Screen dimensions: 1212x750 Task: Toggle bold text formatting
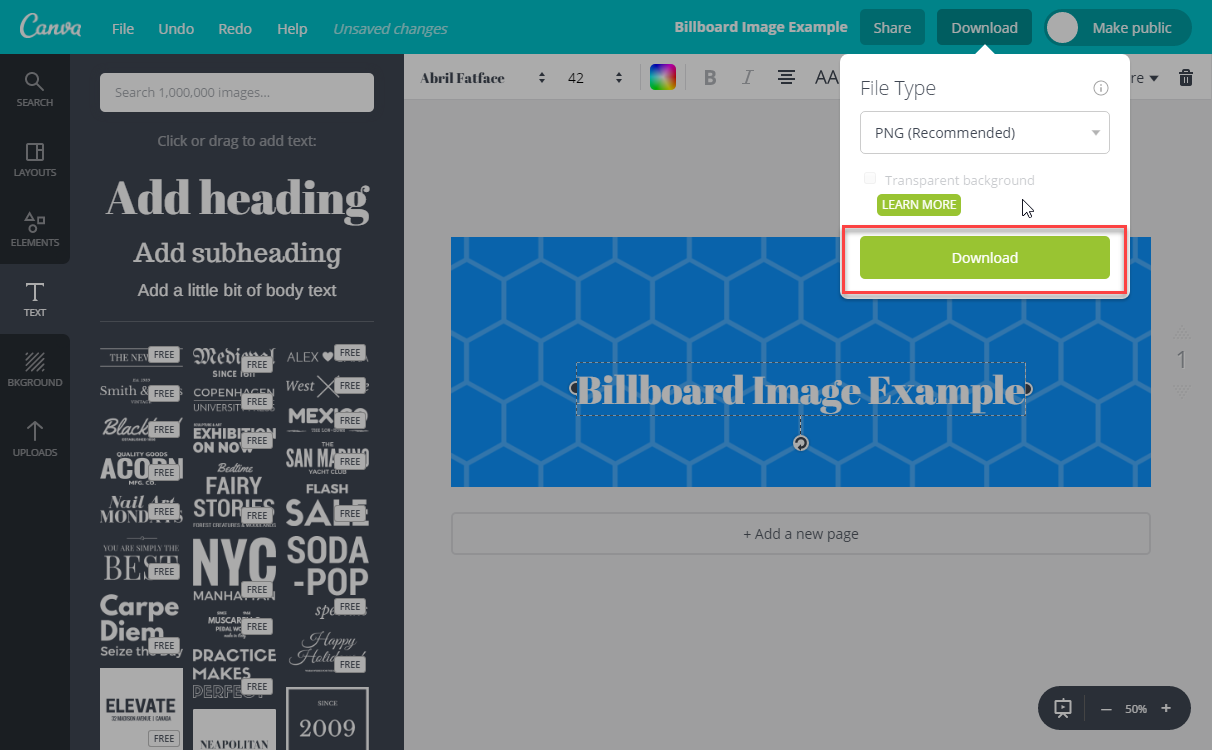pyautogui.click(x=710, y=78)
